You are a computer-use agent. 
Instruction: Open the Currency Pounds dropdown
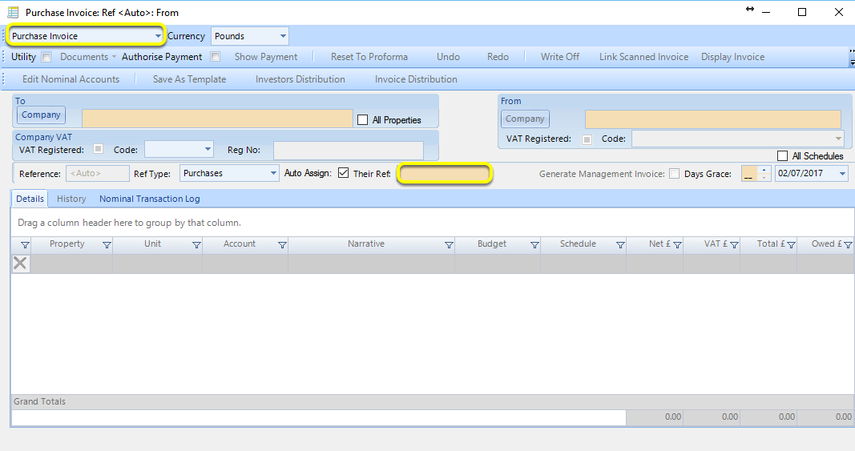[x=283, y=36]
